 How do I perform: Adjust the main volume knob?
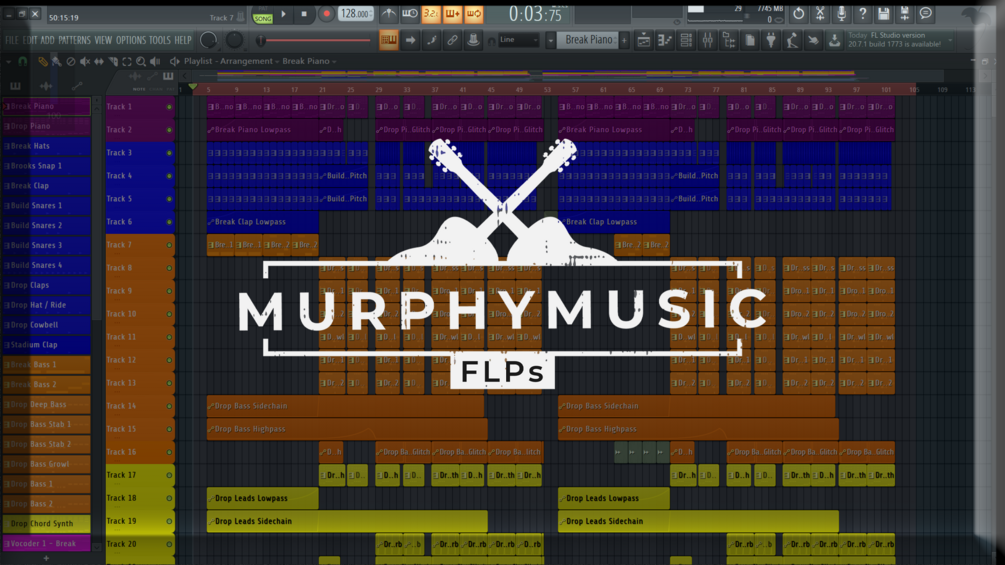pos(208,40)
